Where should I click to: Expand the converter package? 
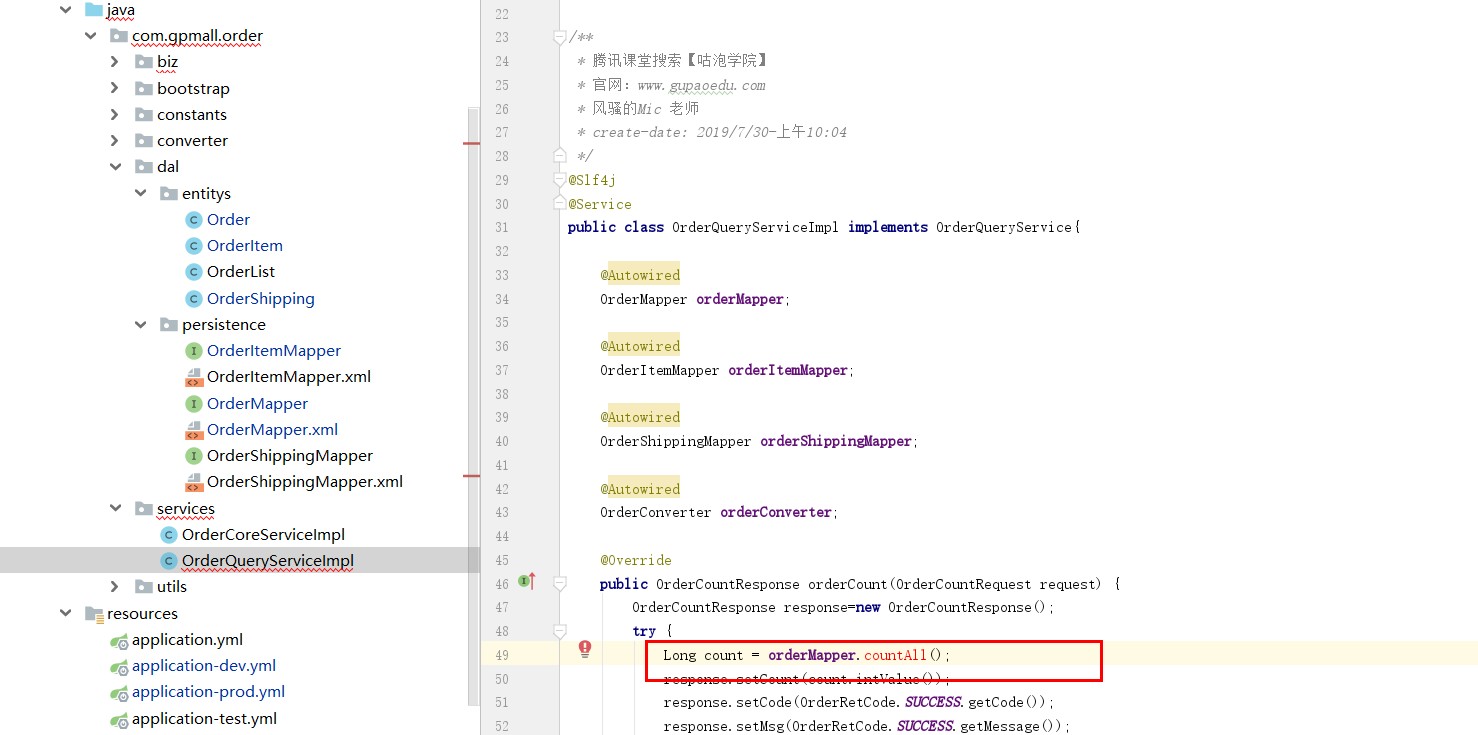tap(115, 140)
